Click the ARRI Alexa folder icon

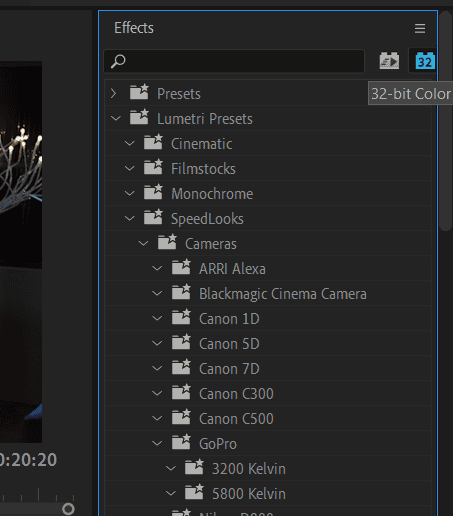pyautogui.click(x=181, y=267)
